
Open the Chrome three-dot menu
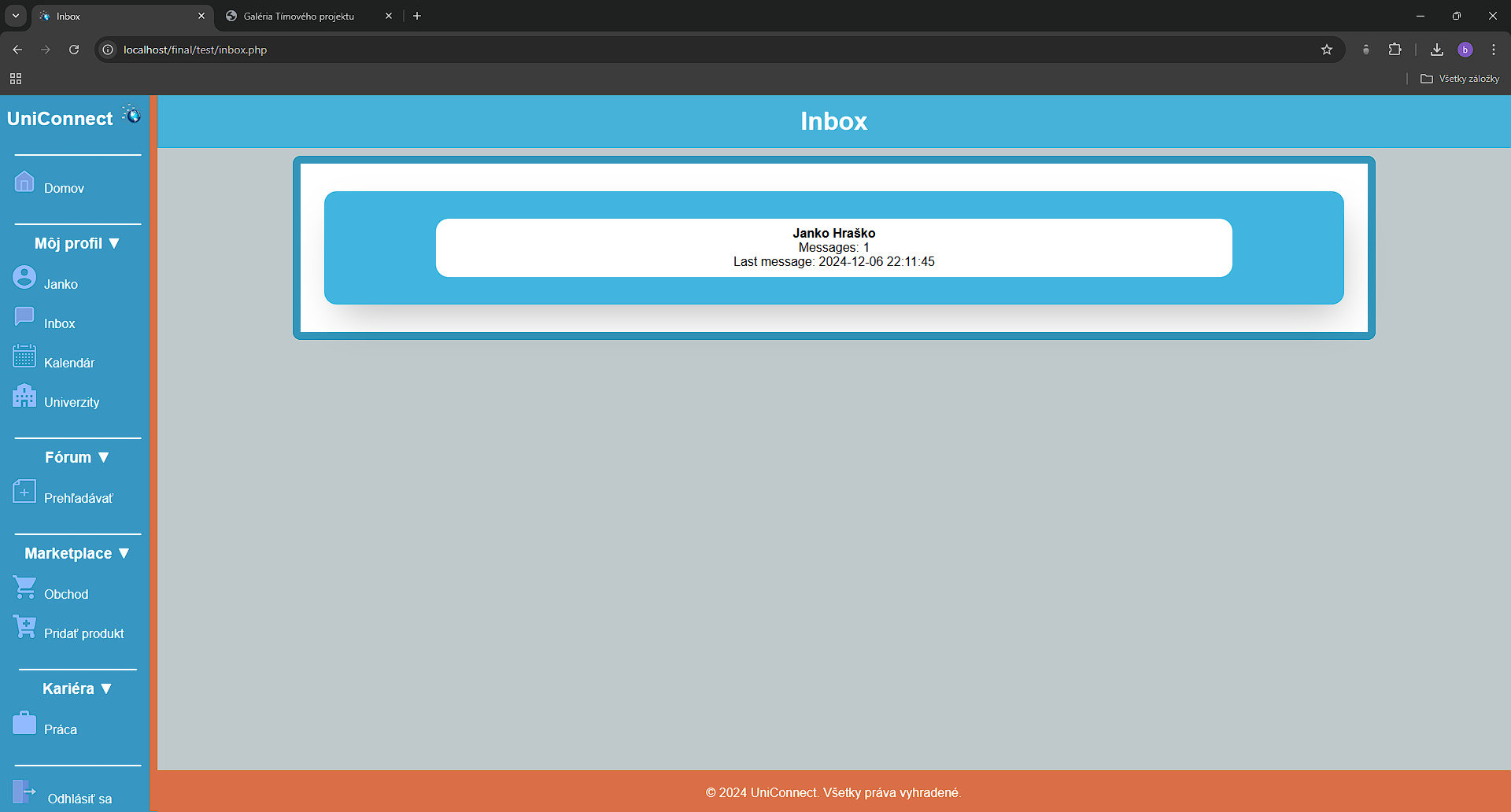coord(1494,50)
